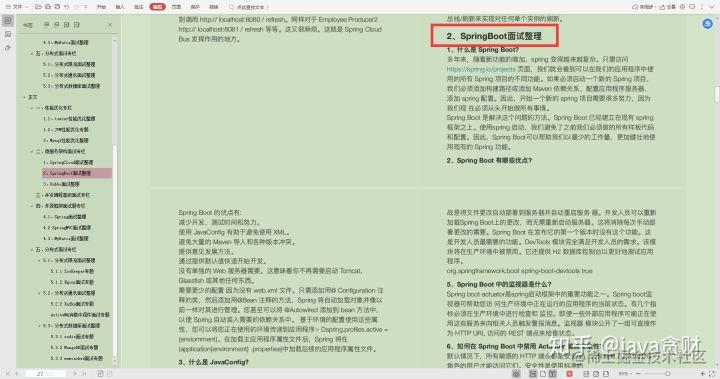
Task: Click the blue floating assistant icon
Action: click(x=708, y=23)
